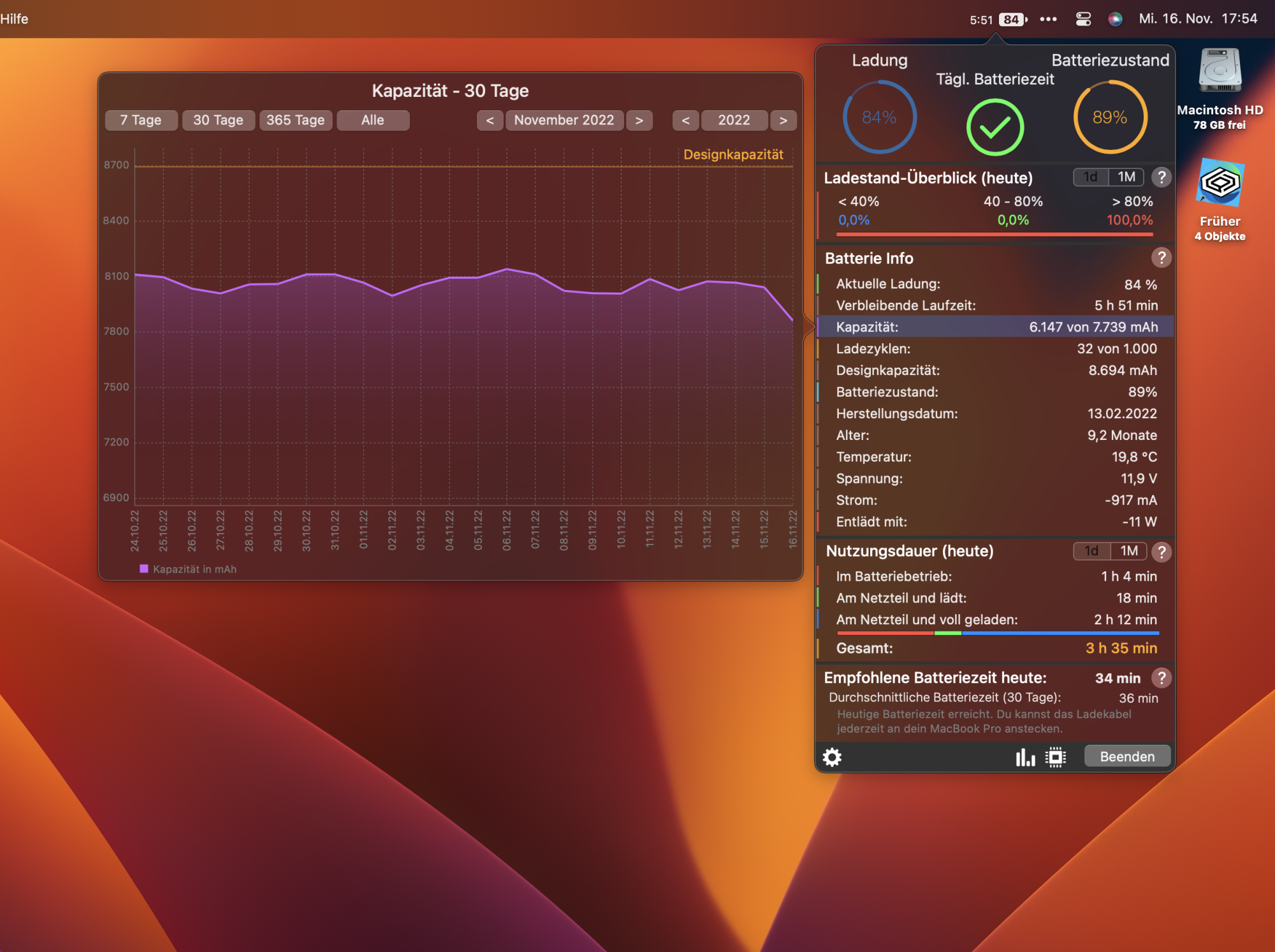Click help icon beside Empfohlene Batteriezeit
Image resolution: width=1275 pixels, height=952 pixels.
coord(1161,678)
